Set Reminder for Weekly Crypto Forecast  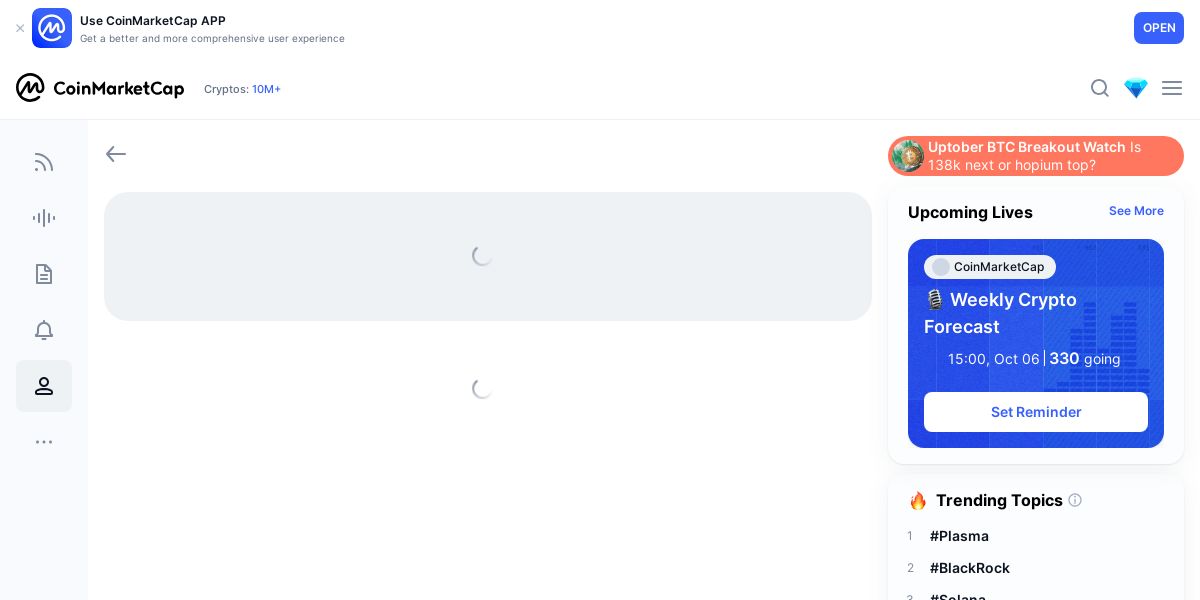(1036, 412)
